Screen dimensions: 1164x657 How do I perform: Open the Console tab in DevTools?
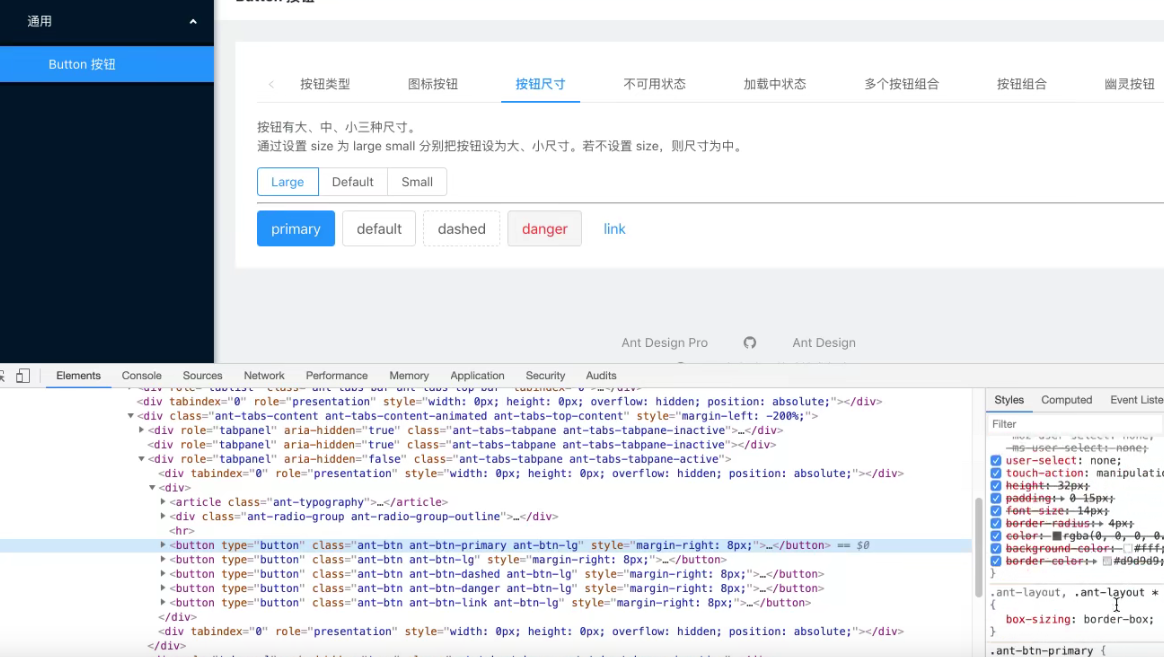(142, 376)
